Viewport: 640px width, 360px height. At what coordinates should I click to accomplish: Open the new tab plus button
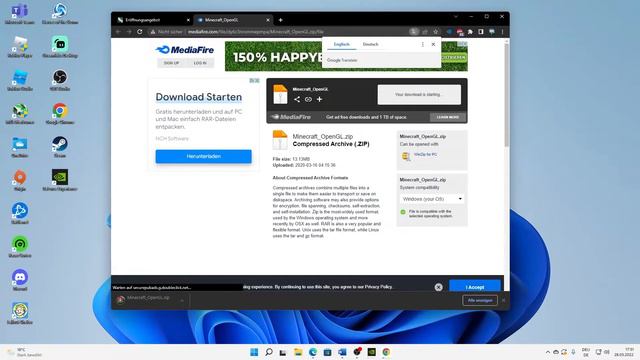pyautogui.click(x=280, y=20)
